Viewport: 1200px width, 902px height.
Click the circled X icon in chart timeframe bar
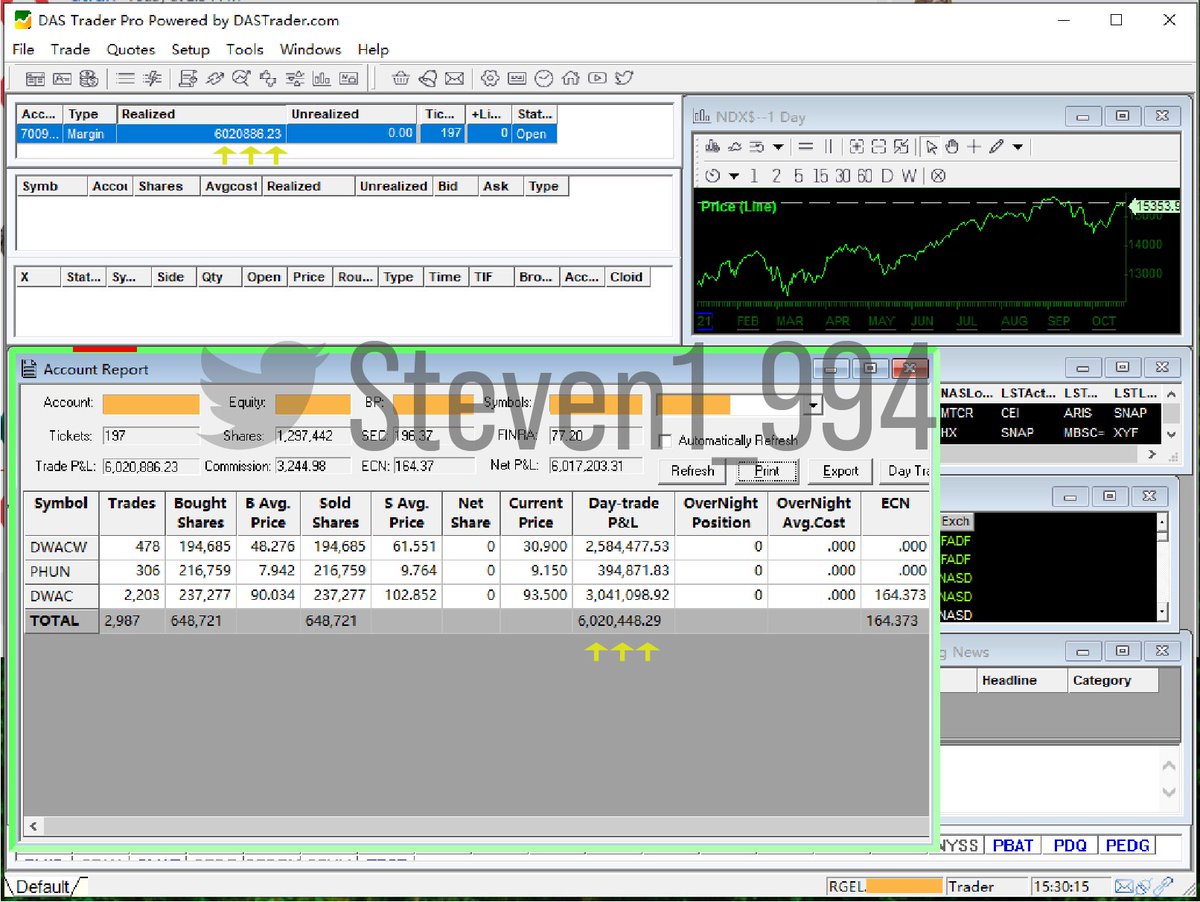[x=937, y=176]
